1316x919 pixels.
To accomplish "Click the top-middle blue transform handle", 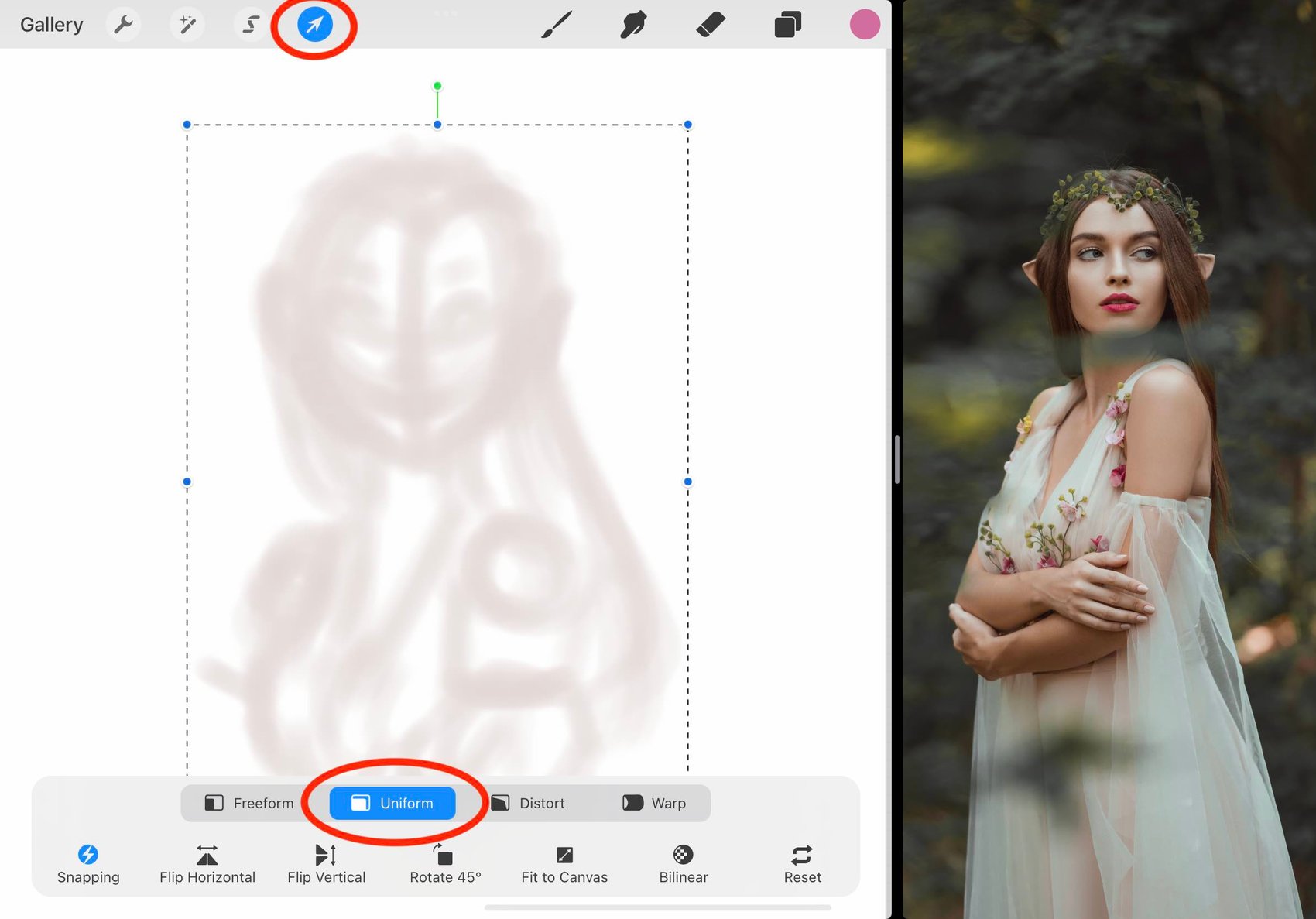I will click(x=437, y=125).
